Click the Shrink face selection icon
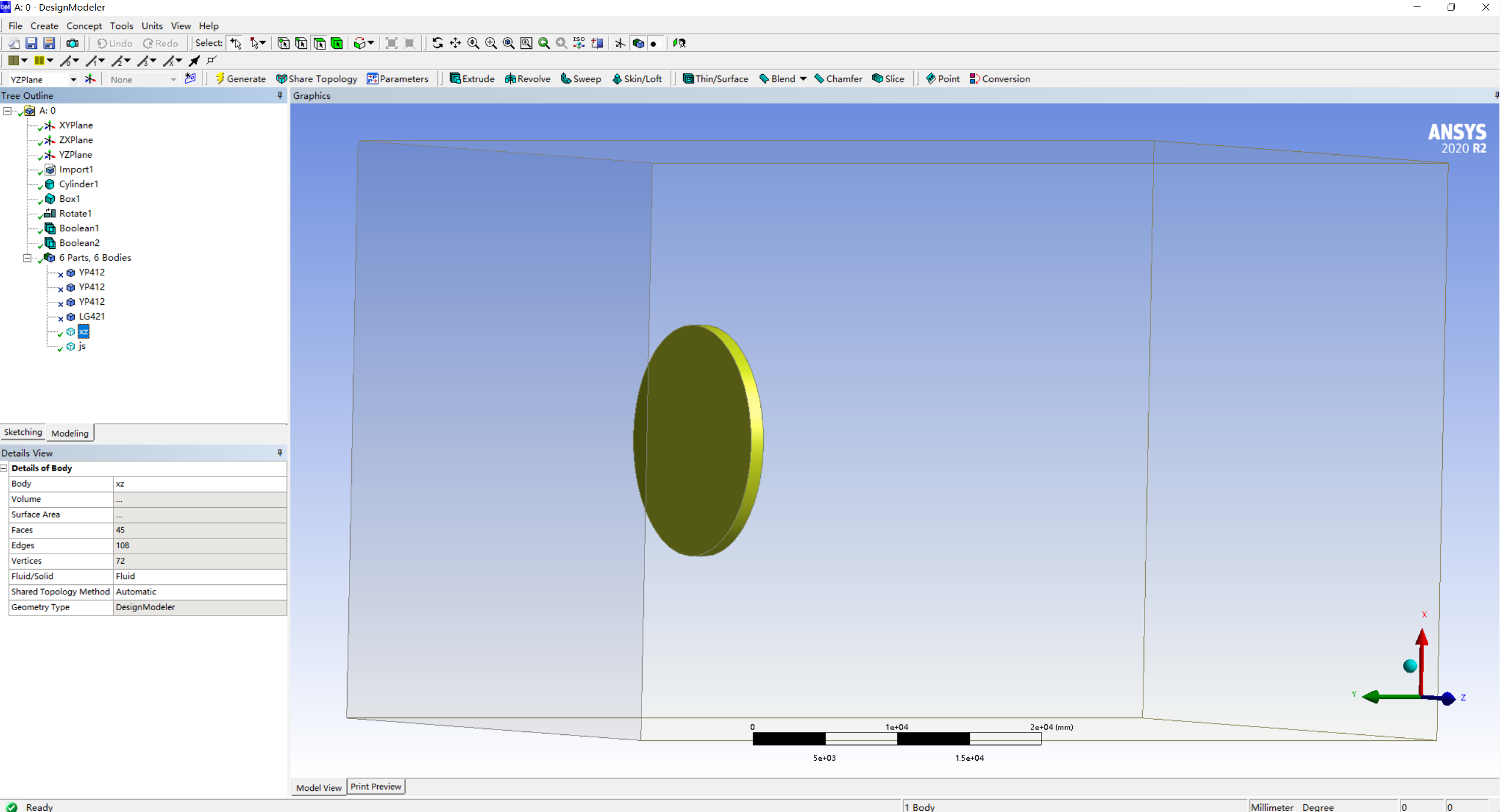The image size is (1500, 812). coord(410,43)
